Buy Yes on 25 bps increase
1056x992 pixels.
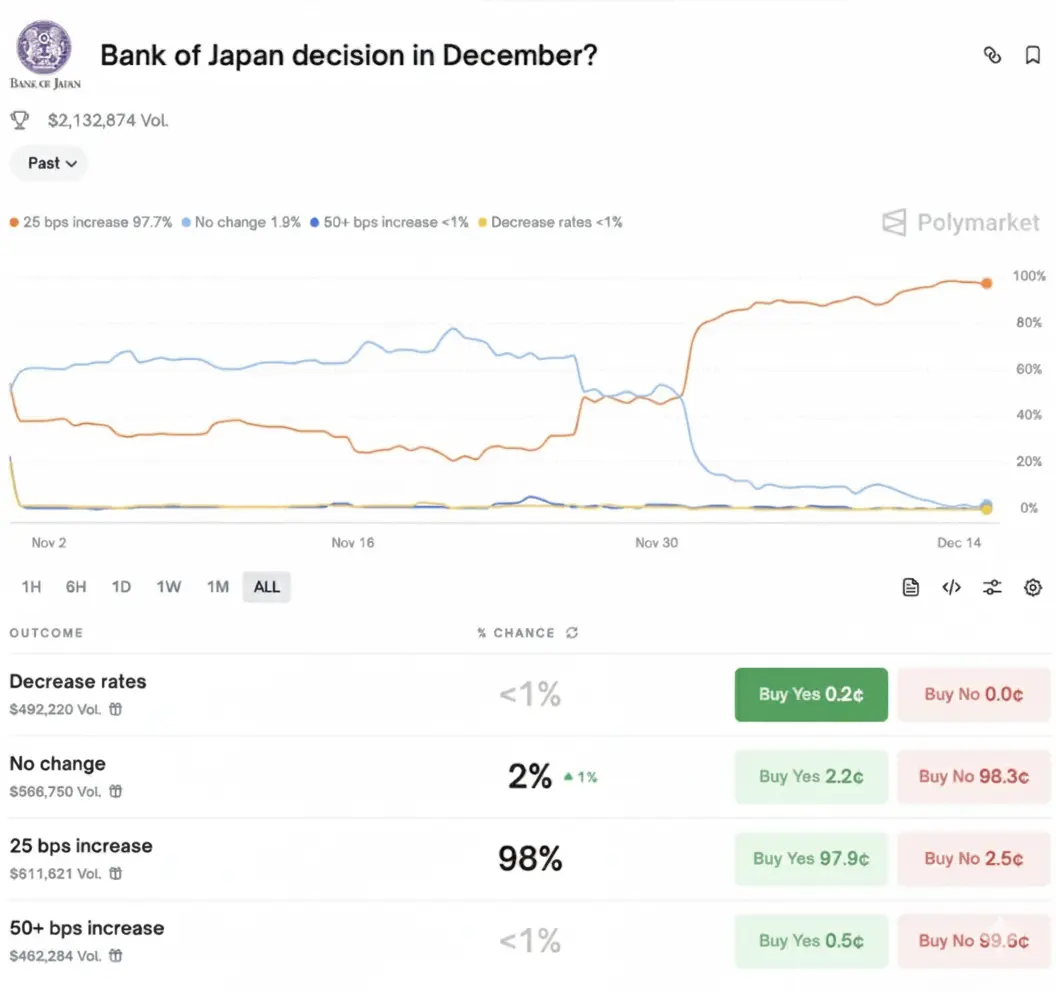point(811,858)
